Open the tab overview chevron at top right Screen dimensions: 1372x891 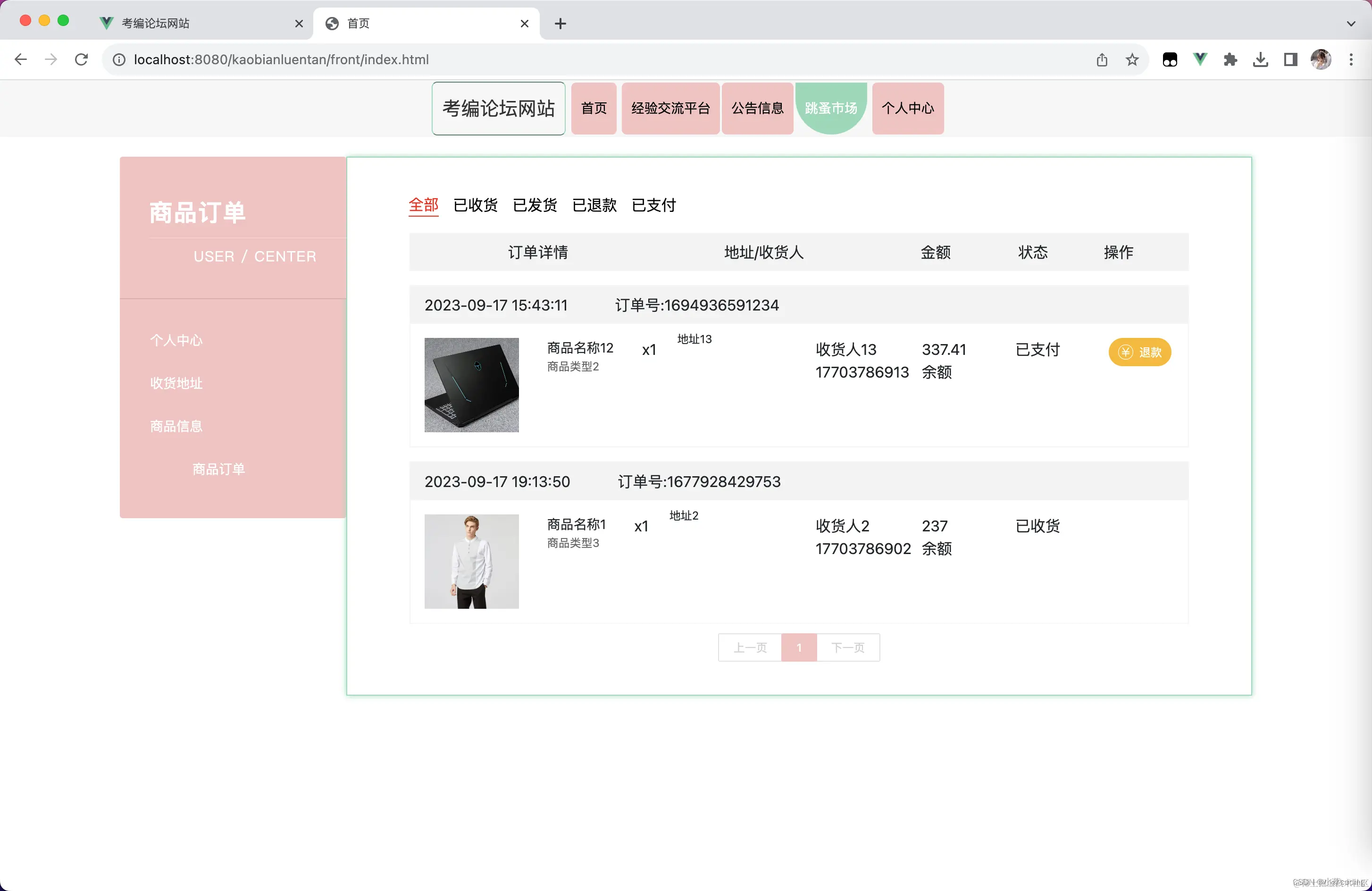[x=1351, y=24]
